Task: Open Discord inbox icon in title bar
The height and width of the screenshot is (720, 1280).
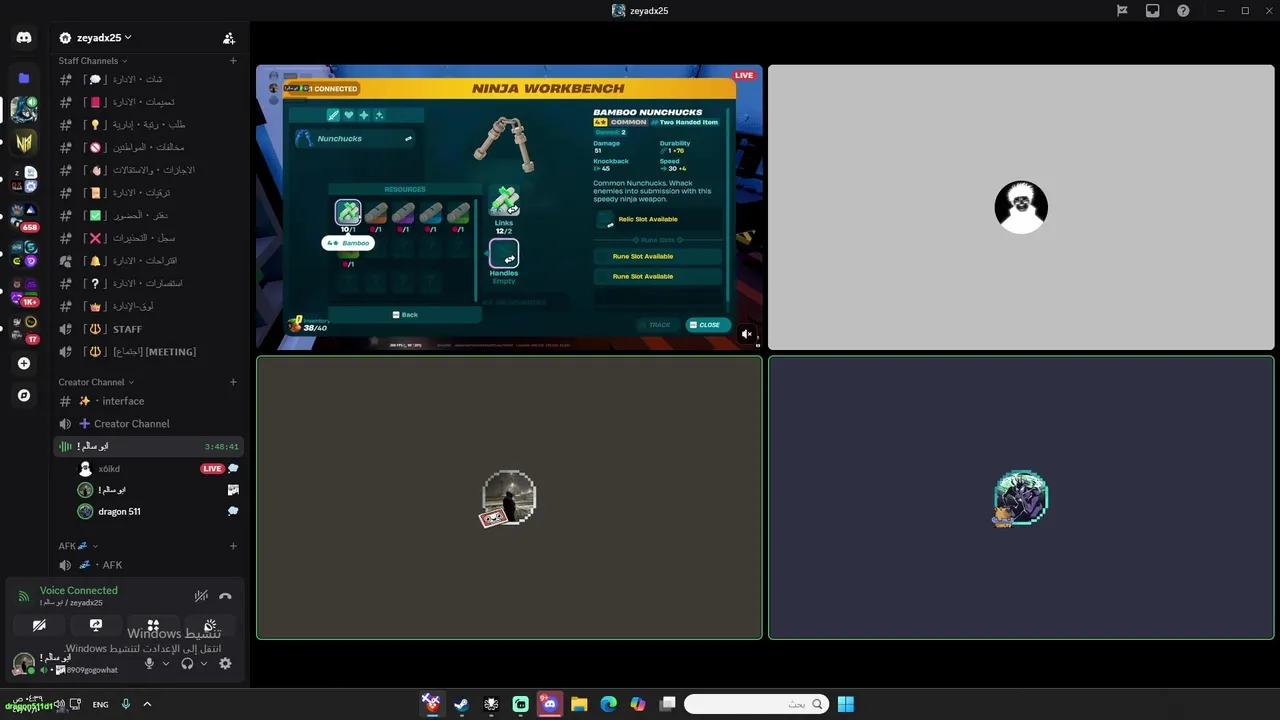Action: pos(1153,11)
